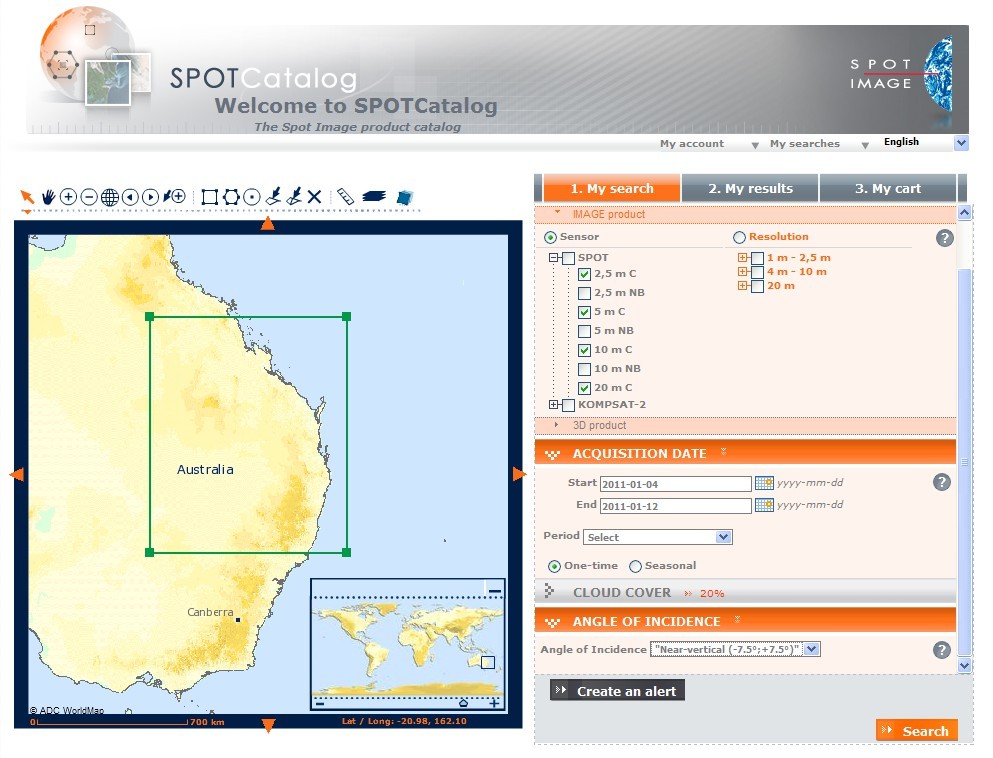Select the rectangle area drawing tool

pyautogui.click(x=210, y=197)
